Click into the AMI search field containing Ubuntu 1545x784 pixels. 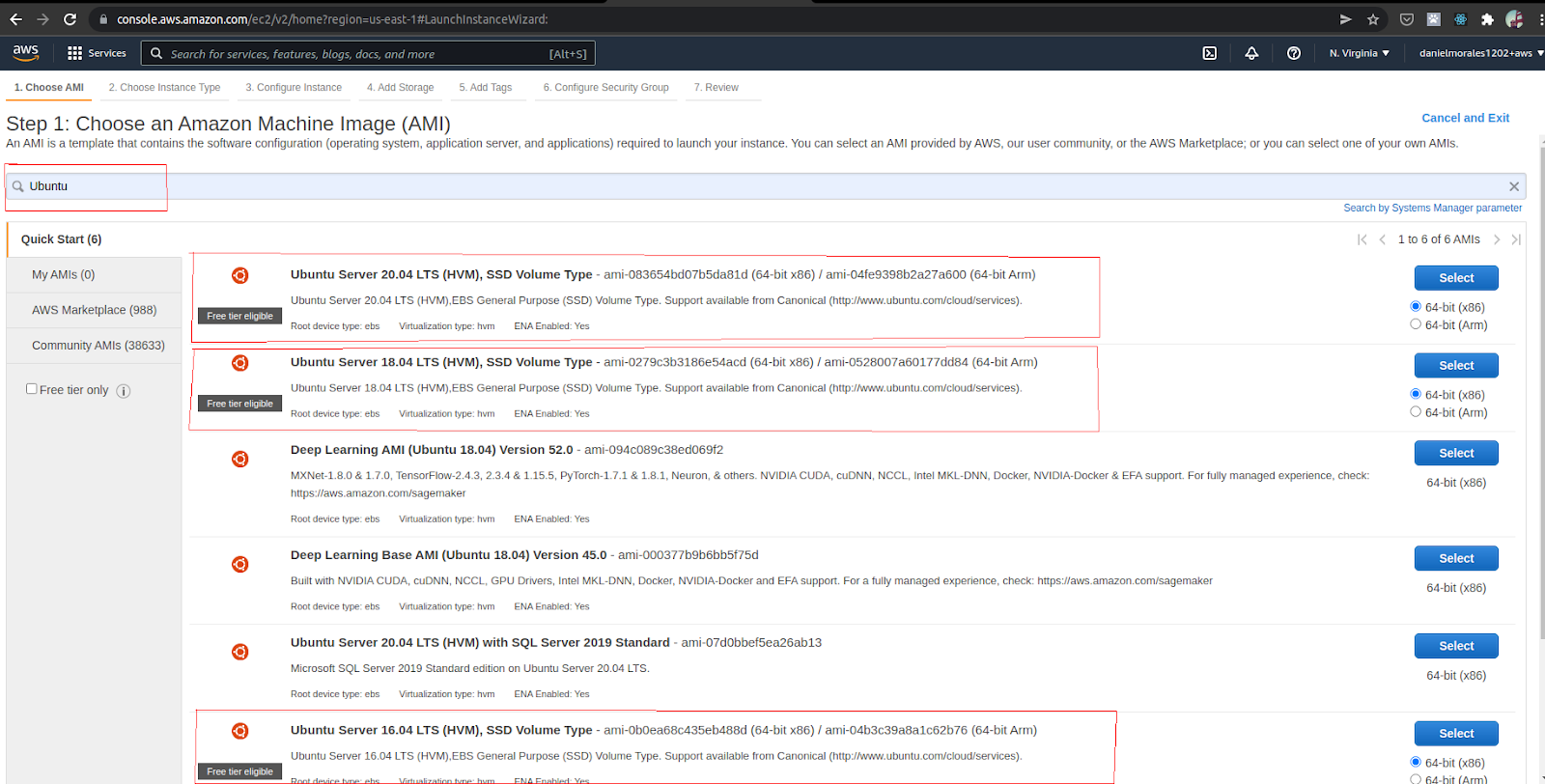766,186
